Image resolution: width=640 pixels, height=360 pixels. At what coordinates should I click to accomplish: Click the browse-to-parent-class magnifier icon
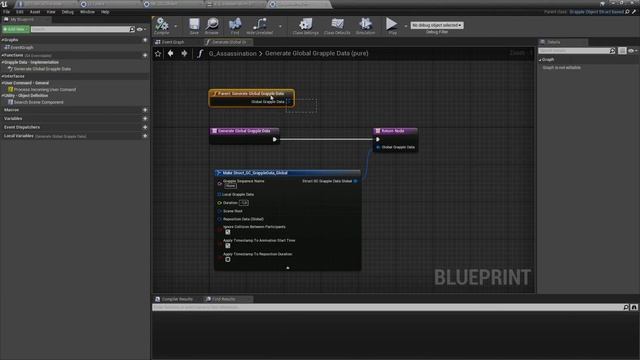click(x=627, y=12)
